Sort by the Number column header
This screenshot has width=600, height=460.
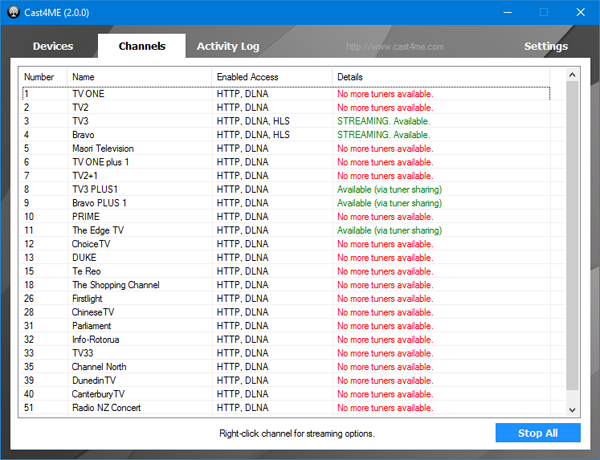44,77
